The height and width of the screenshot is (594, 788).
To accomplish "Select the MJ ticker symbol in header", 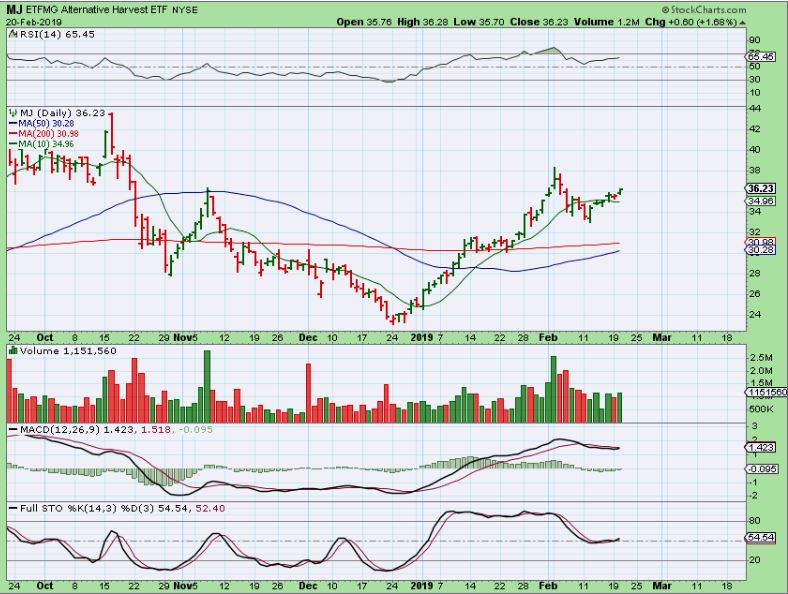I will pos(15,9).
